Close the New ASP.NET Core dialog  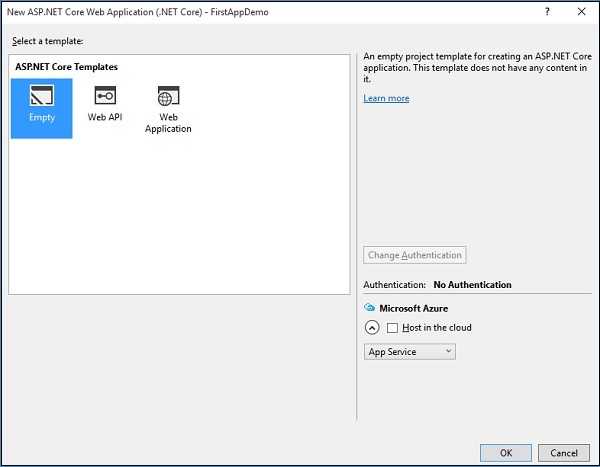[582, 12]
